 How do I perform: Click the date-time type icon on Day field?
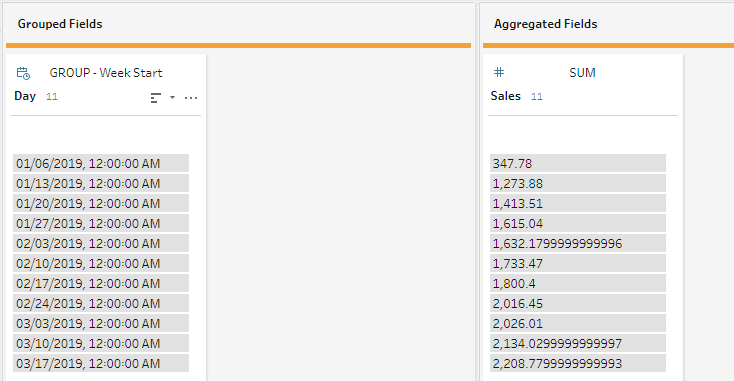[x=23, y=73]
